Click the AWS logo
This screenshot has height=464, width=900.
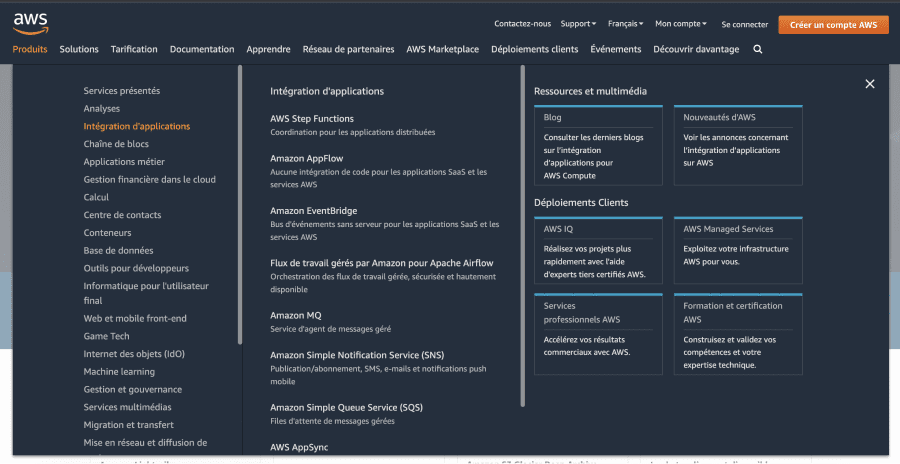point(31,24)
